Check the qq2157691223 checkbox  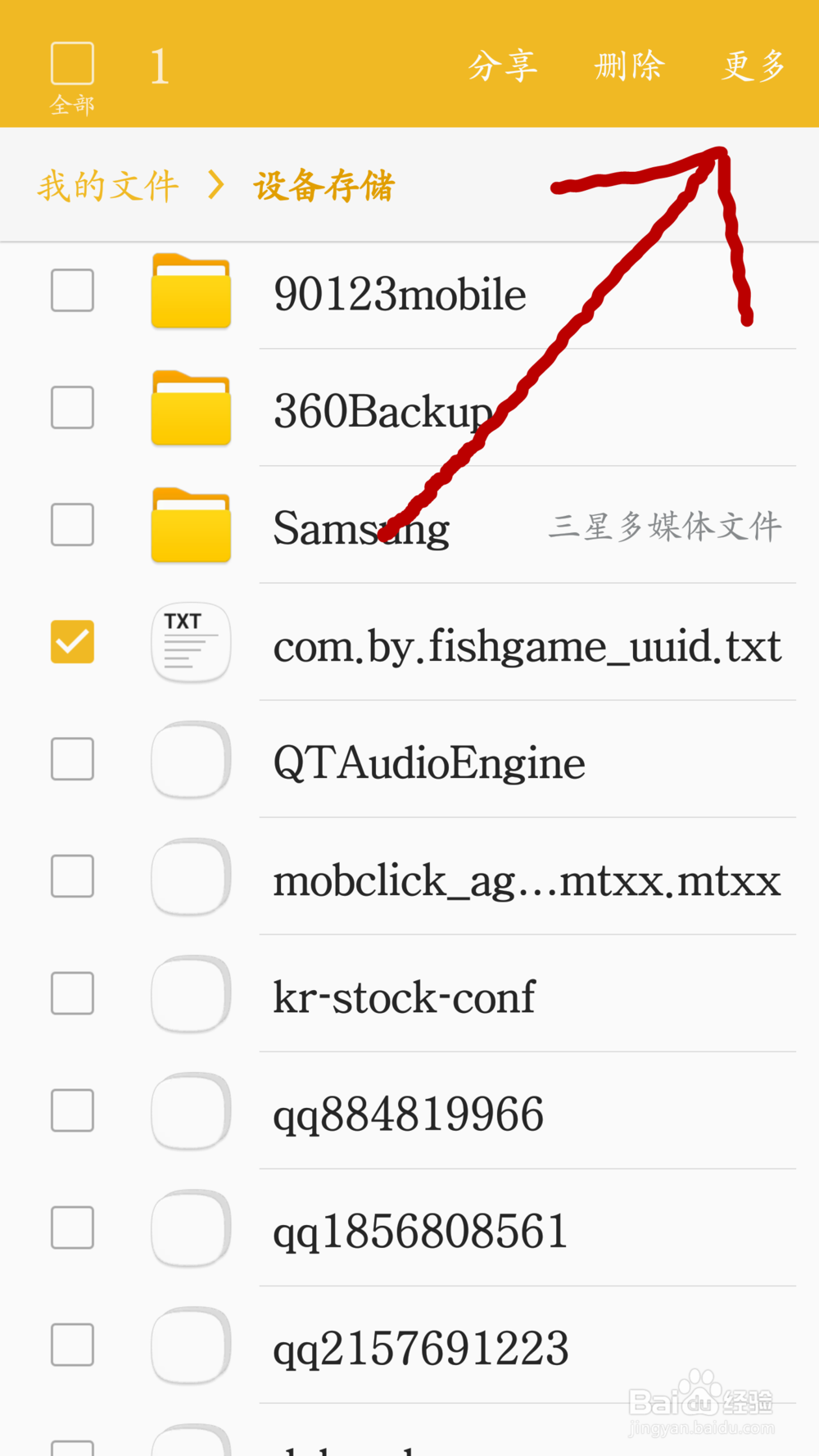point(72,1345)
